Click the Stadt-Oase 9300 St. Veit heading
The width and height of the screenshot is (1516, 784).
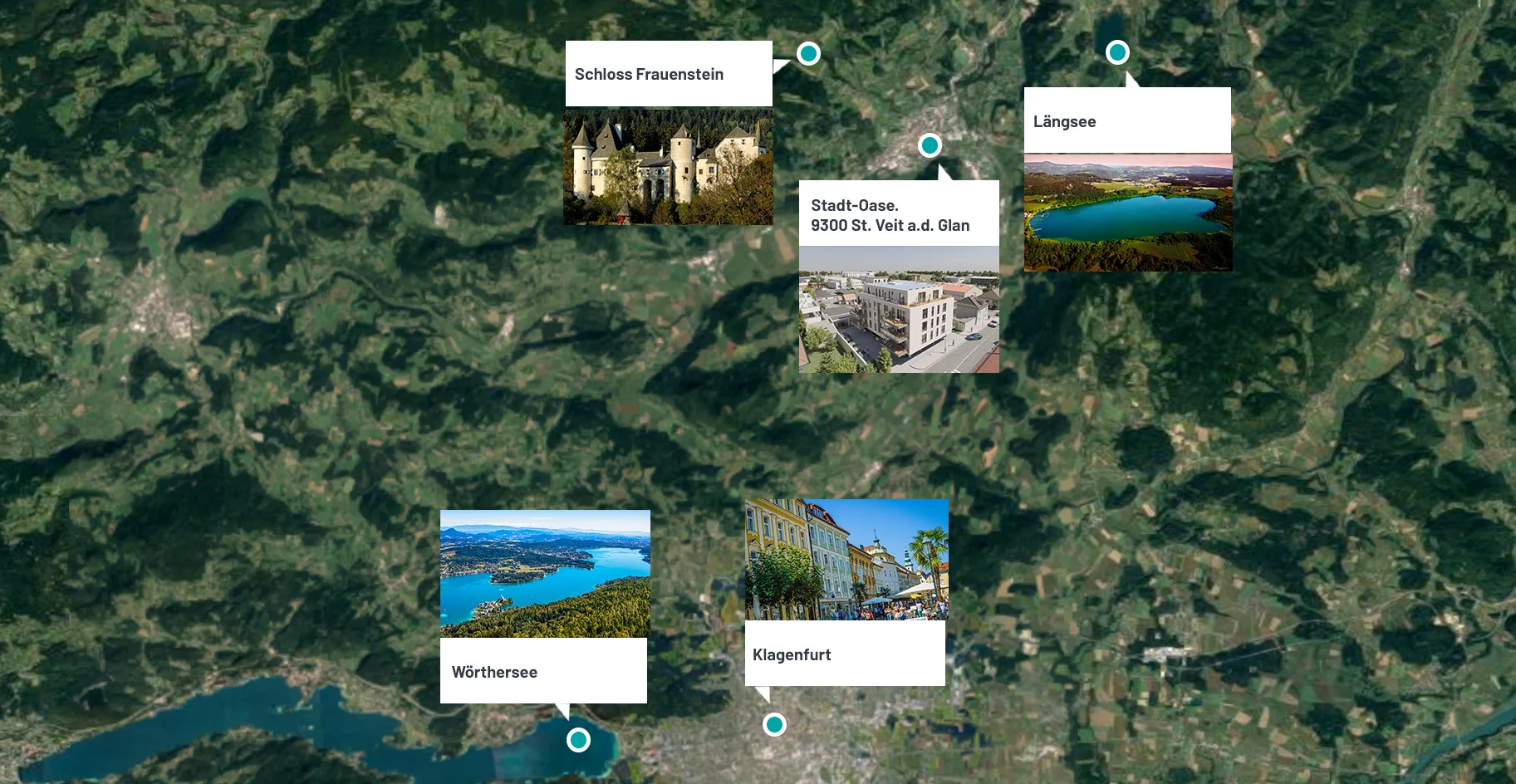(890, 214)
